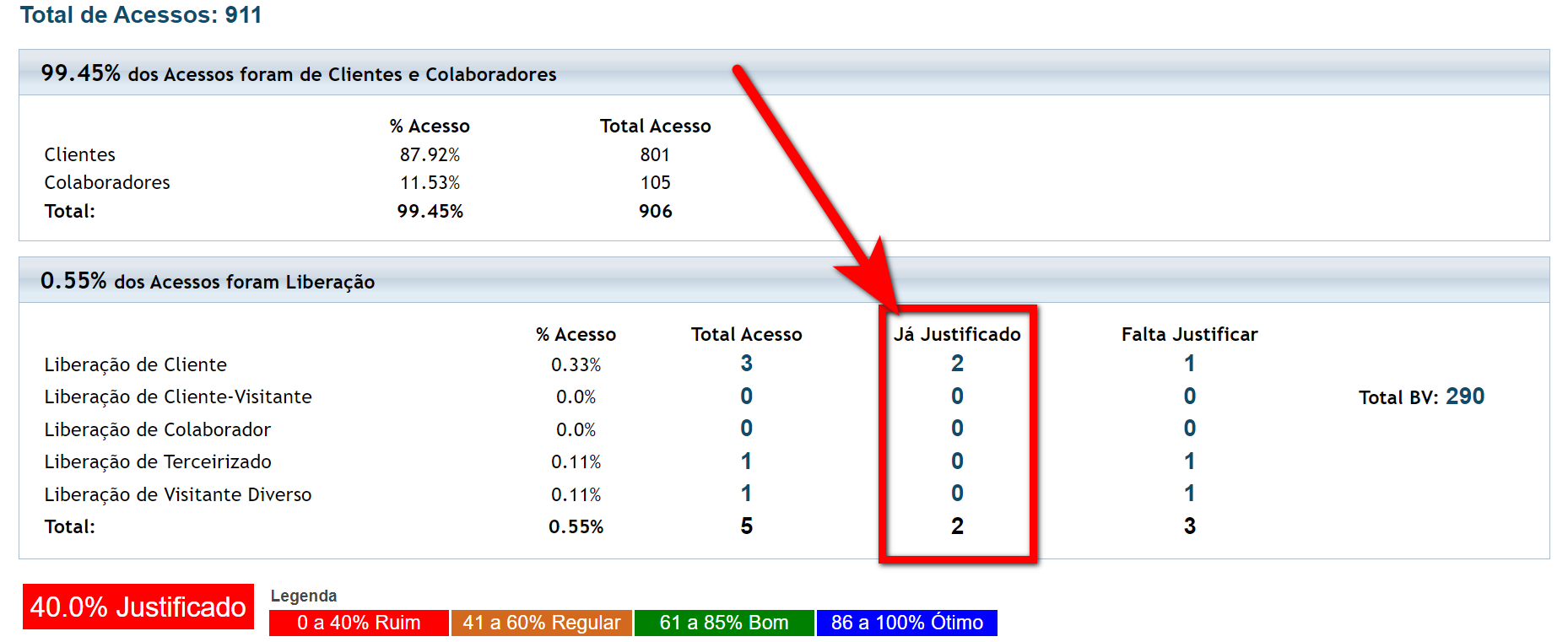The width and height of the screenshot is (1568, 642).
Task: Click Liberação de Cliente Falta Justificar number
Action: click(1189, 364)
